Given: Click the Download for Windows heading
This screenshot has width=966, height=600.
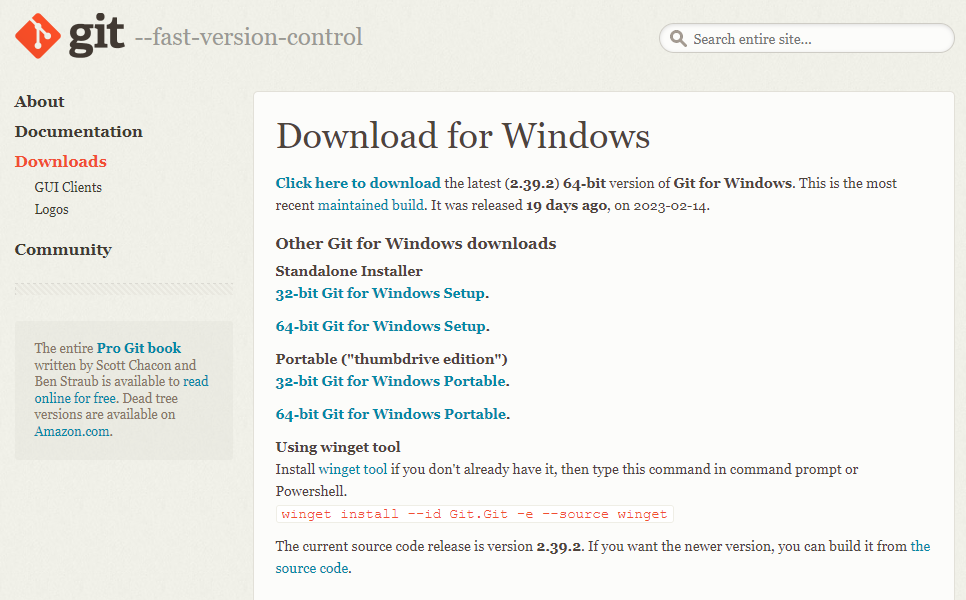Looking at the screenshot, I should [x=463, y=136].
